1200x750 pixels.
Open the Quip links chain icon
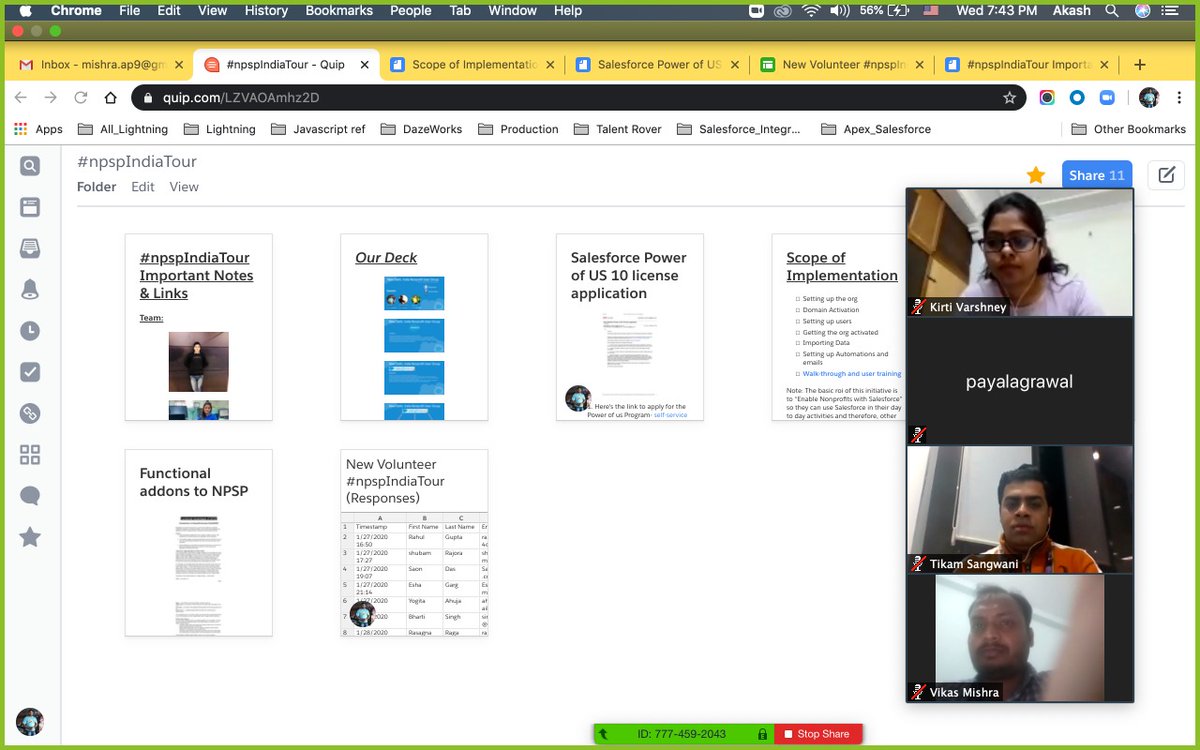coord(30,413)
